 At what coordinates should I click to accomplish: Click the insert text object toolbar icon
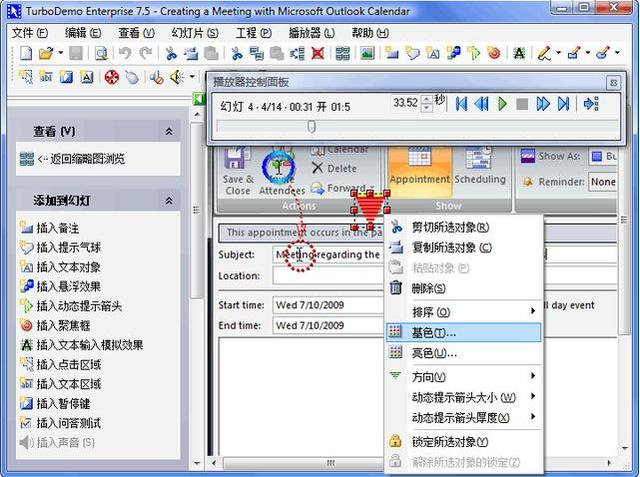(433, 53)
